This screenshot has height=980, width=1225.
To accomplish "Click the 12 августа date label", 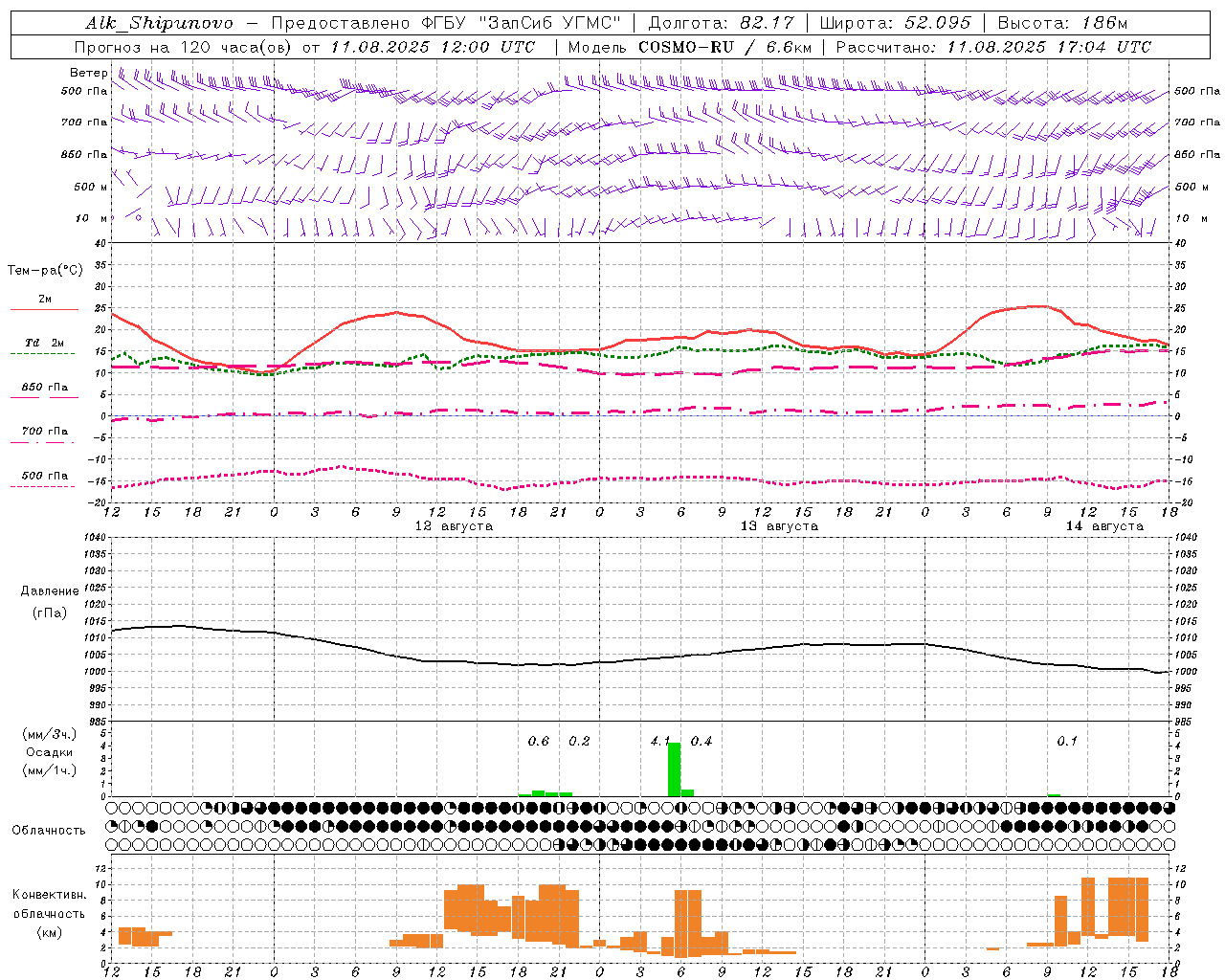I will point(454,526).
